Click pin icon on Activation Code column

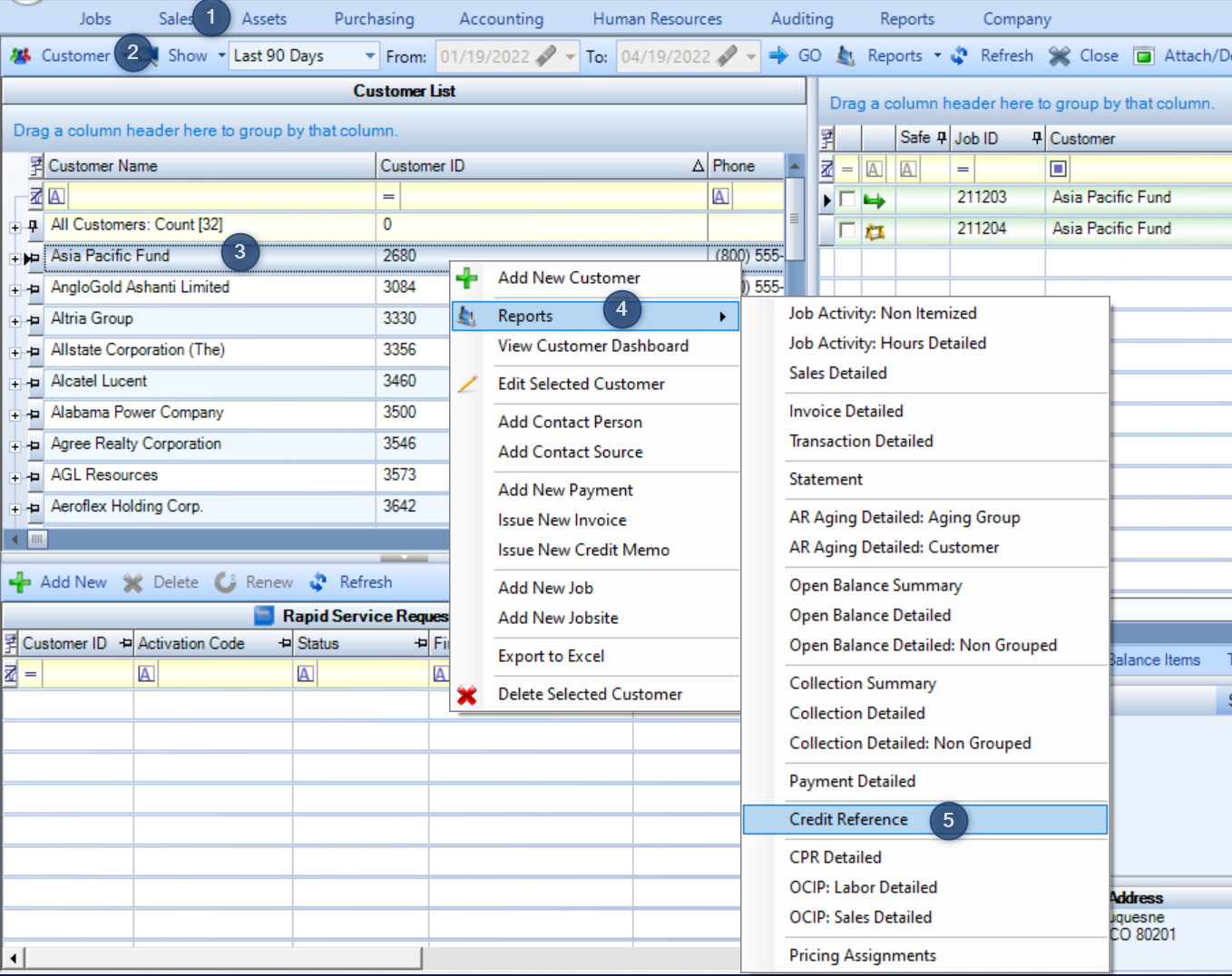285,643
